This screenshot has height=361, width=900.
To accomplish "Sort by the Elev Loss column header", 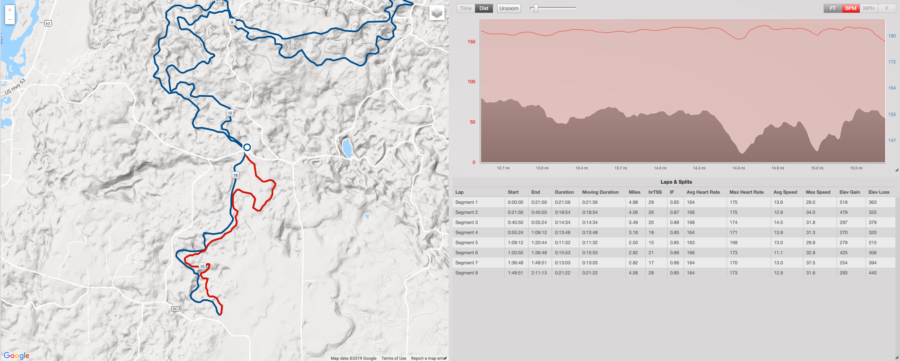I will [x=880, y=192].
